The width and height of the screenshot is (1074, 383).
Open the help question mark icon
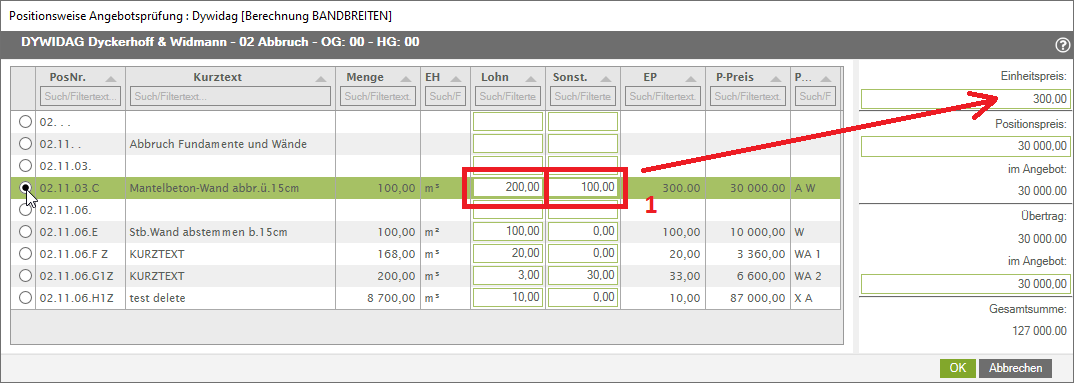pos(1062,45)
